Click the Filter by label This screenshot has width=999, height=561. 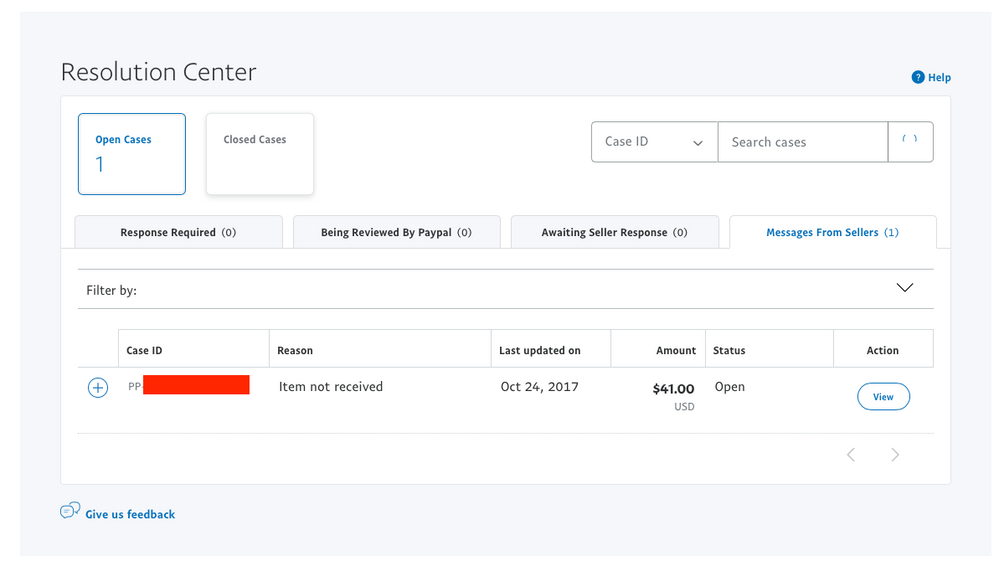111,290
